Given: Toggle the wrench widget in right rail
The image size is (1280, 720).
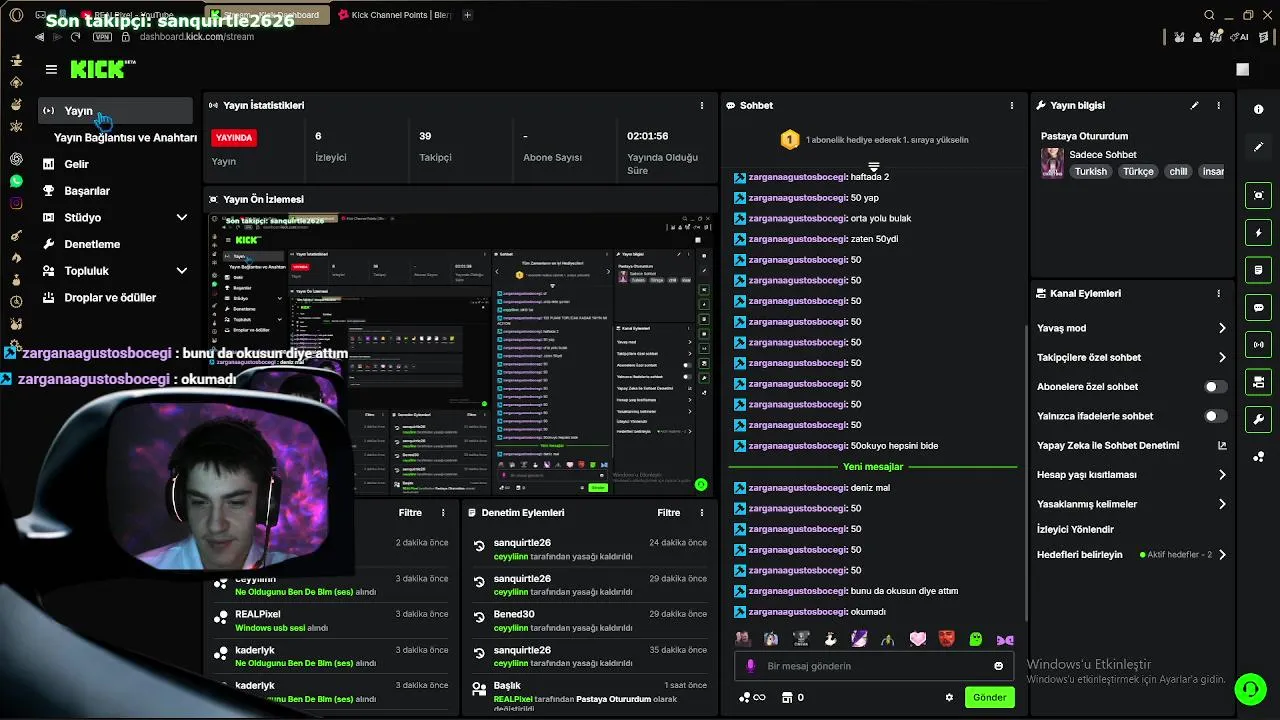Looking at the screenshot, I should pyautogui.click(x=1258, y=419).
